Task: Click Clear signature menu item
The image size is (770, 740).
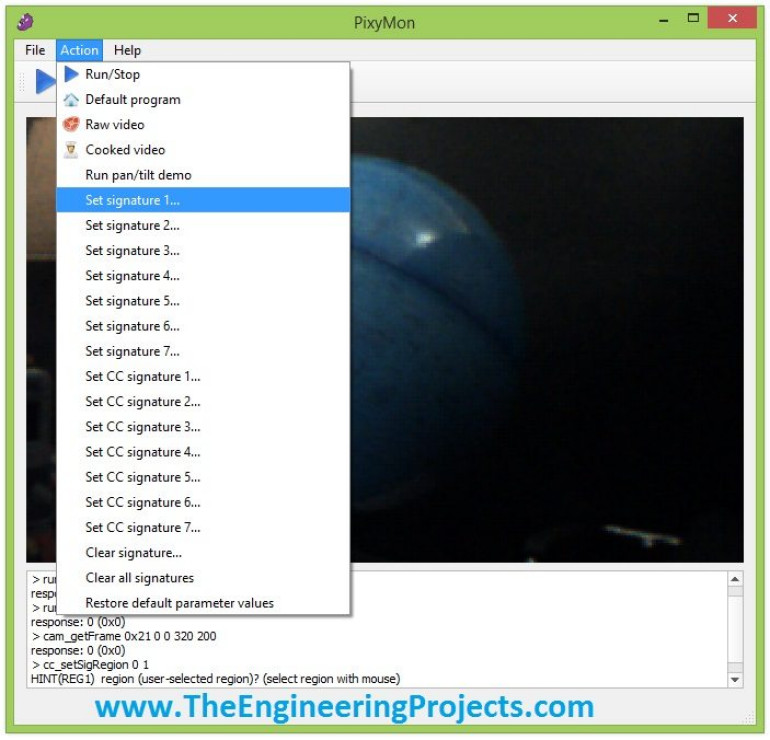Action: click(133, 553)
